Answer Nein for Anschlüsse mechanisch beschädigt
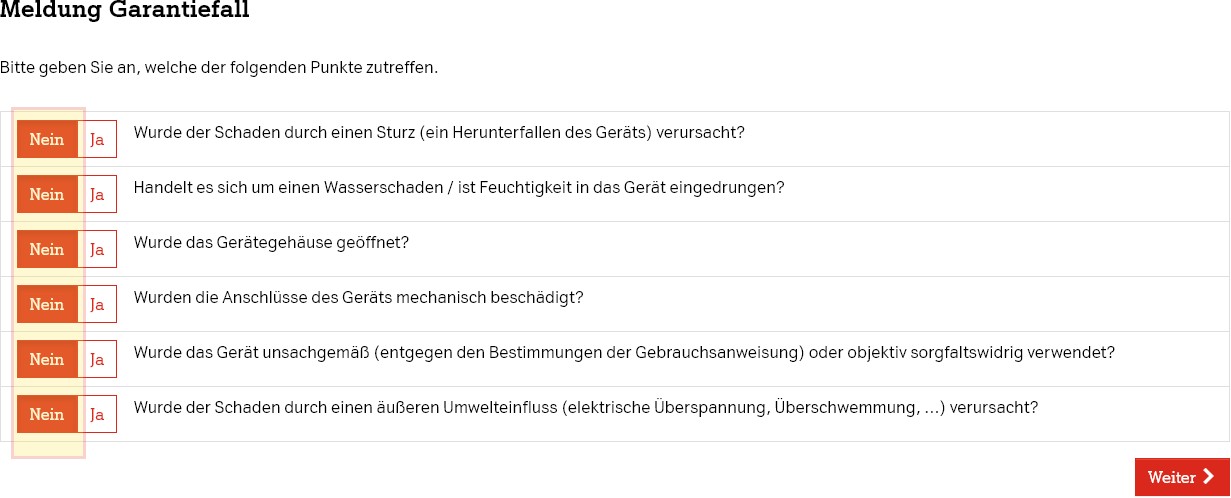1231x498 pixels. [x=47, y=304]
